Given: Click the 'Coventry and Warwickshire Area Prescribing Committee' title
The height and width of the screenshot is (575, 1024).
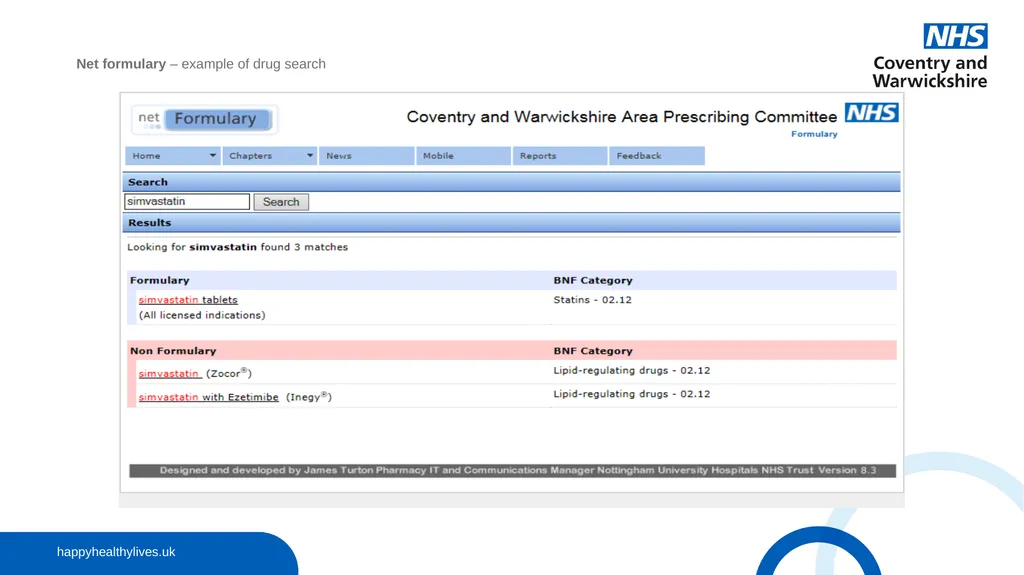Looking at the screenshot, I should [622, 117].
